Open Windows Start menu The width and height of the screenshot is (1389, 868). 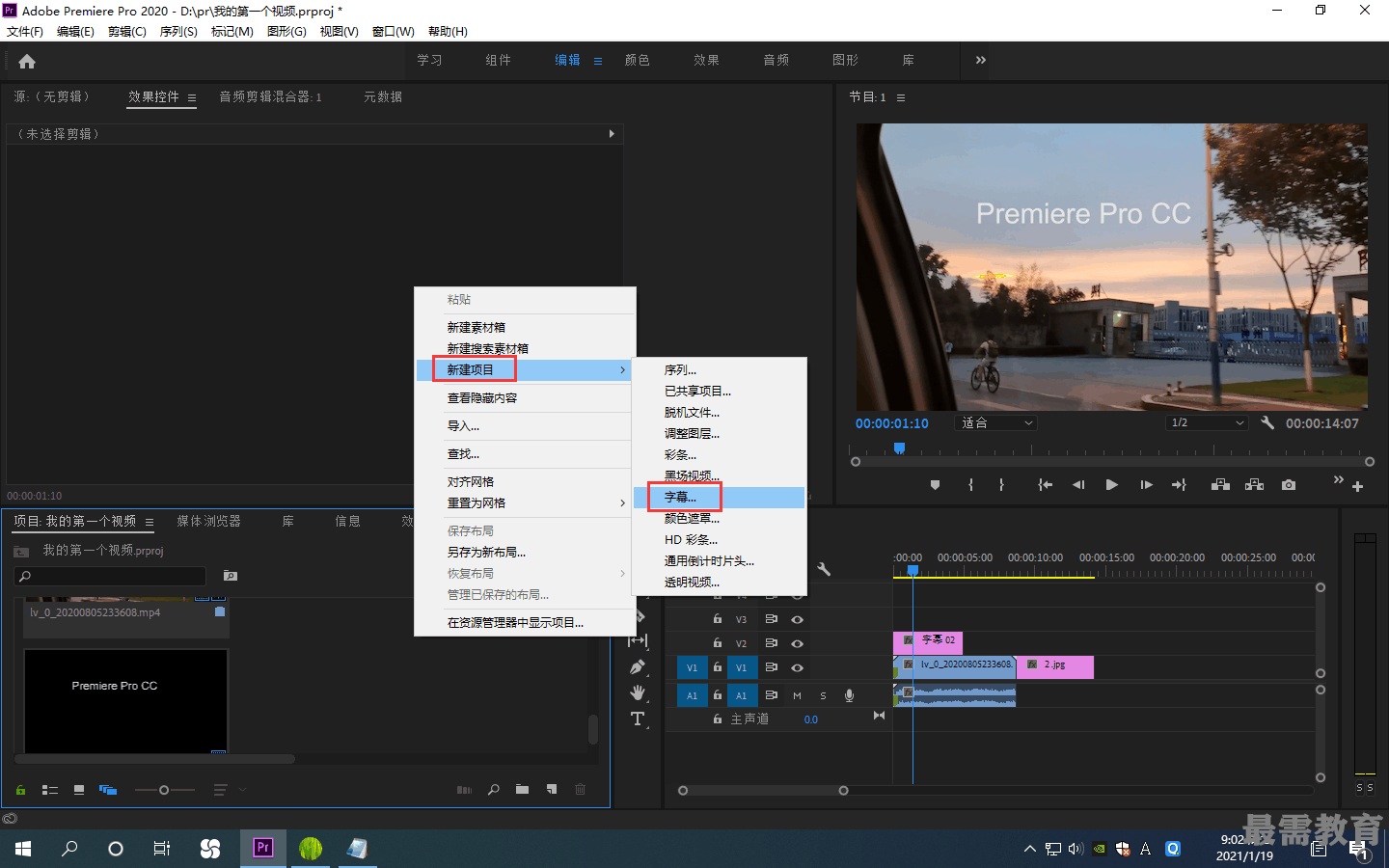pyautogui.click(x=23, y=848)
